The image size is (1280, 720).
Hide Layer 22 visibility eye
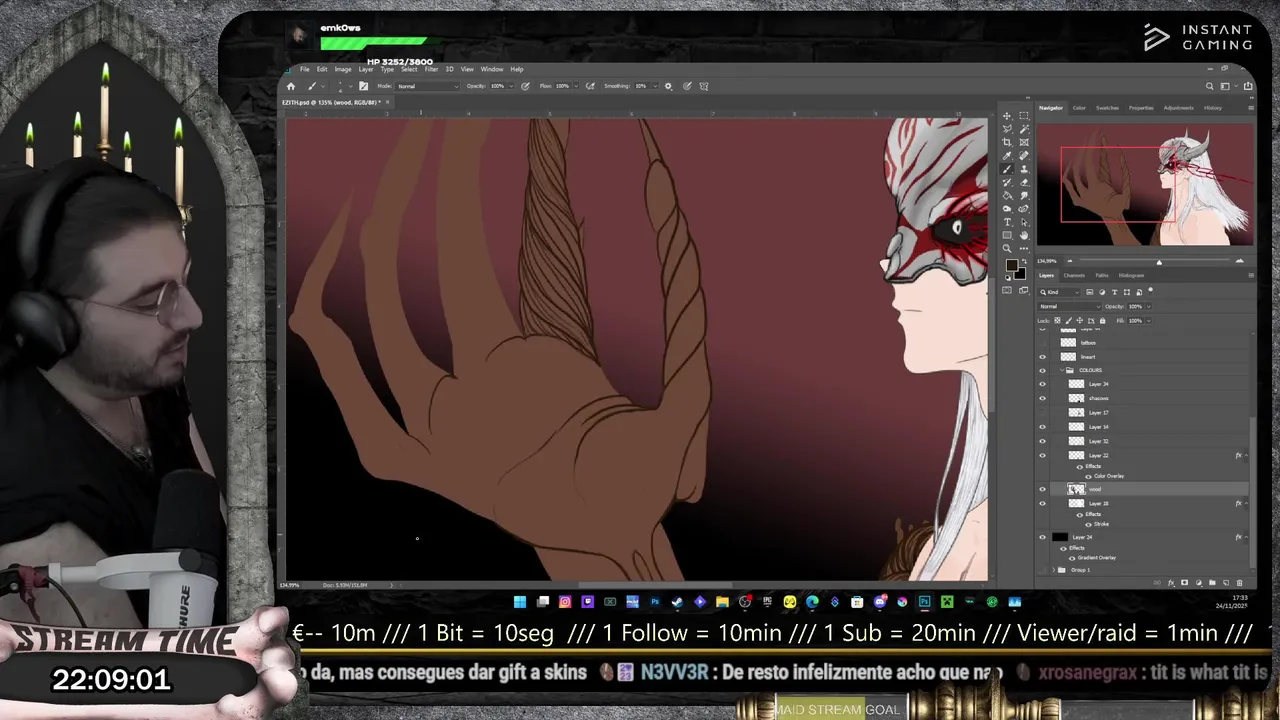click(1042, 455)
